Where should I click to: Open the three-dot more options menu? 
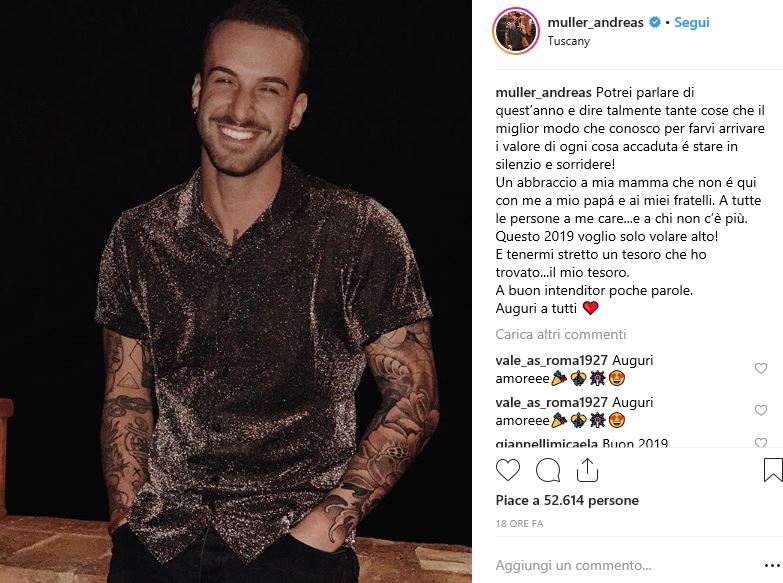point(772,566)
